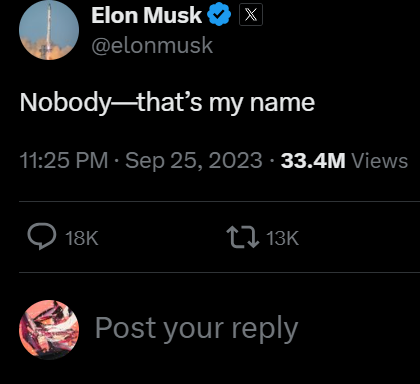Click the word "reply" in the placeholder
Viewport: 420px width, 384px height.
pyautogui.click(x=265, y=329)
